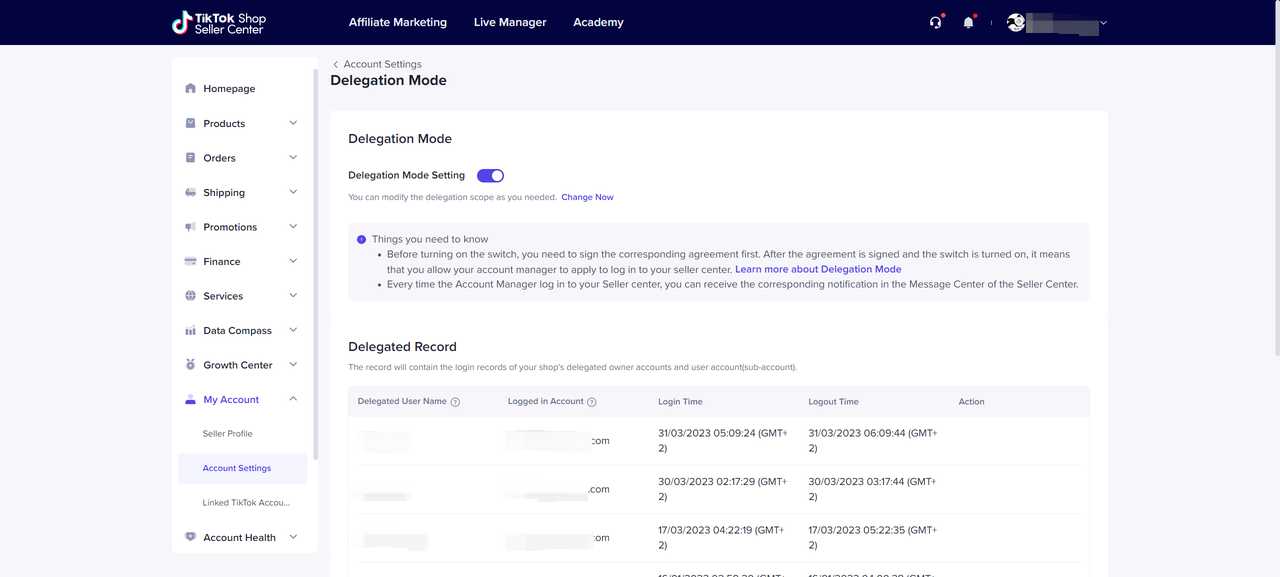Click the Homepage house icon in sidebar

(x=190, y=89)
